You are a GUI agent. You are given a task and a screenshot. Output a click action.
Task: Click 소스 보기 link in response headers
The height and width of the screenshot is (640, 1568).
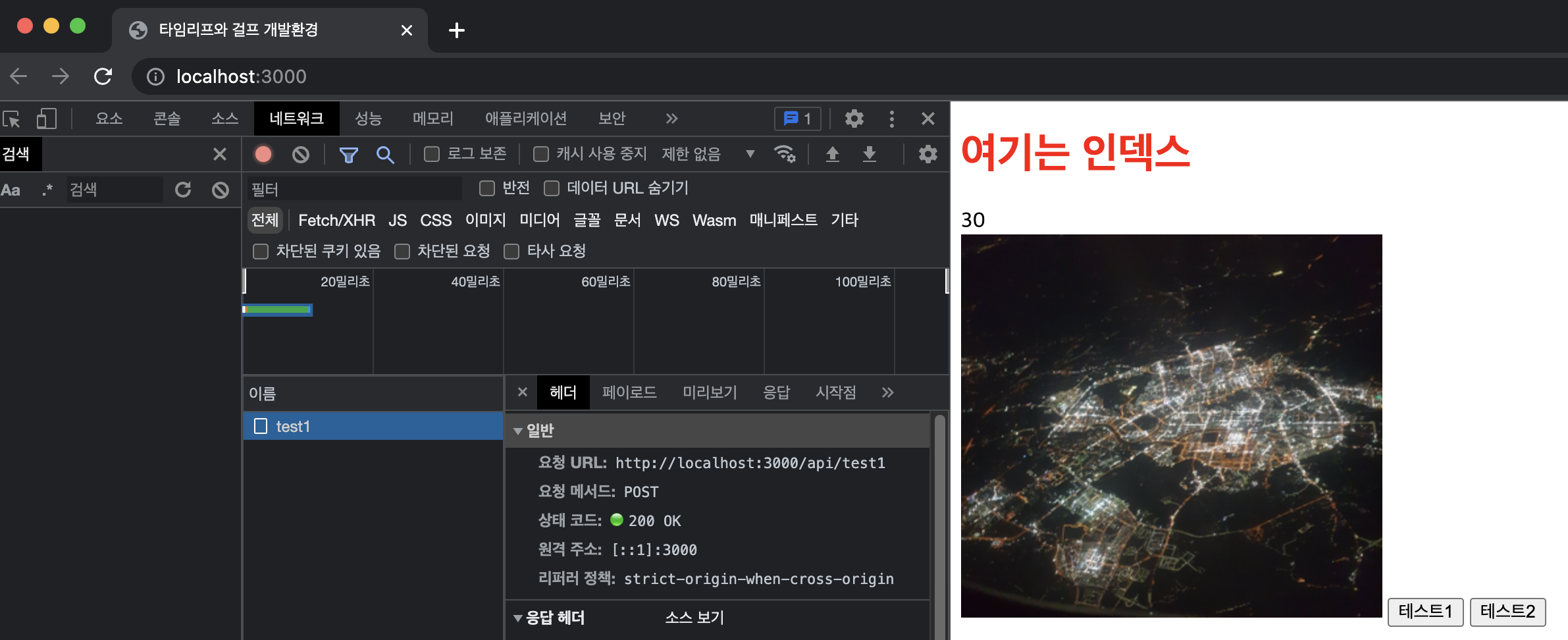click(694, 618)
